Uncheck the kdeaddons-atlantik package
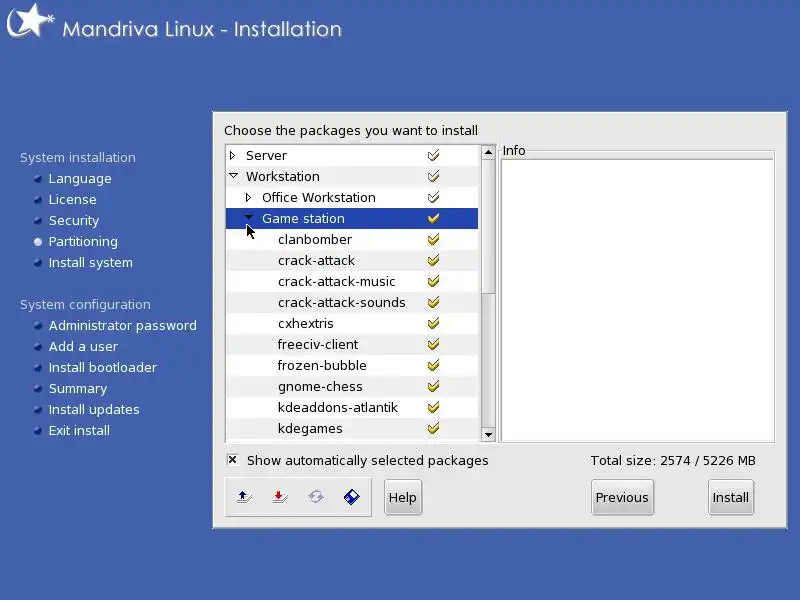The image size is (800, 600). point(433,407)
